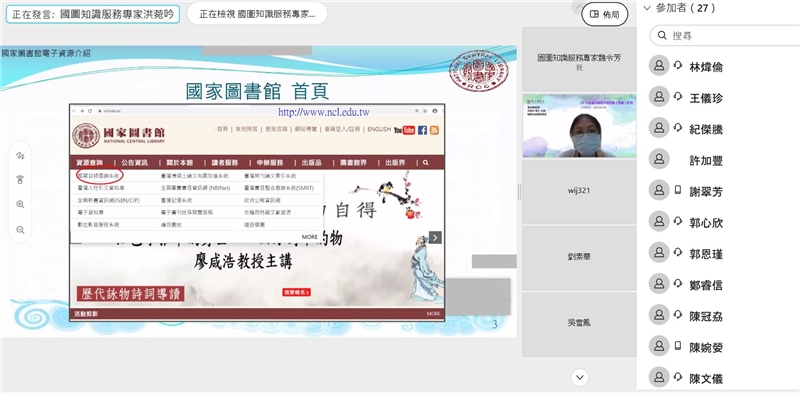Select the annotate scribble tool

20,155
